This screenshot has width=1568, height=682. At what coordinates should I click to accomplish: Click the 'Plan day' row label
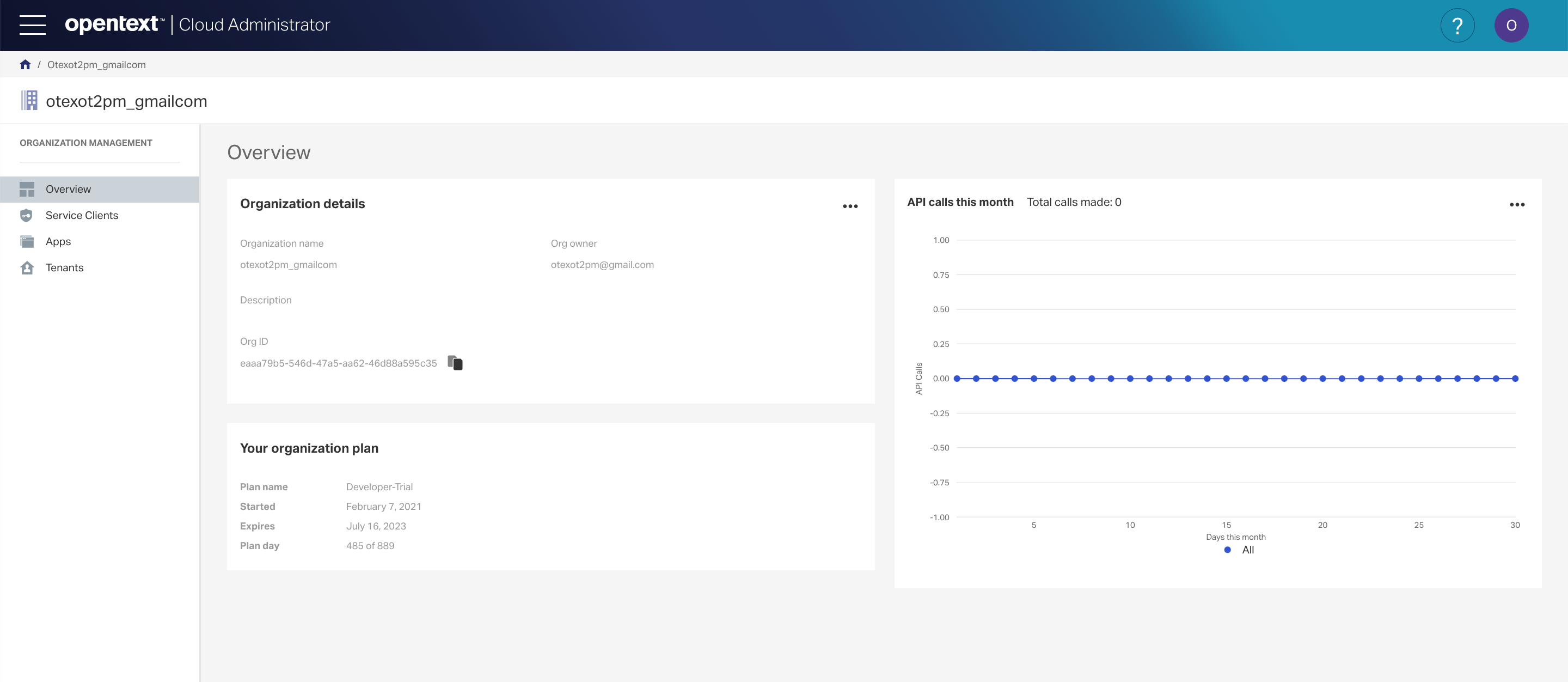click(259, 546)
